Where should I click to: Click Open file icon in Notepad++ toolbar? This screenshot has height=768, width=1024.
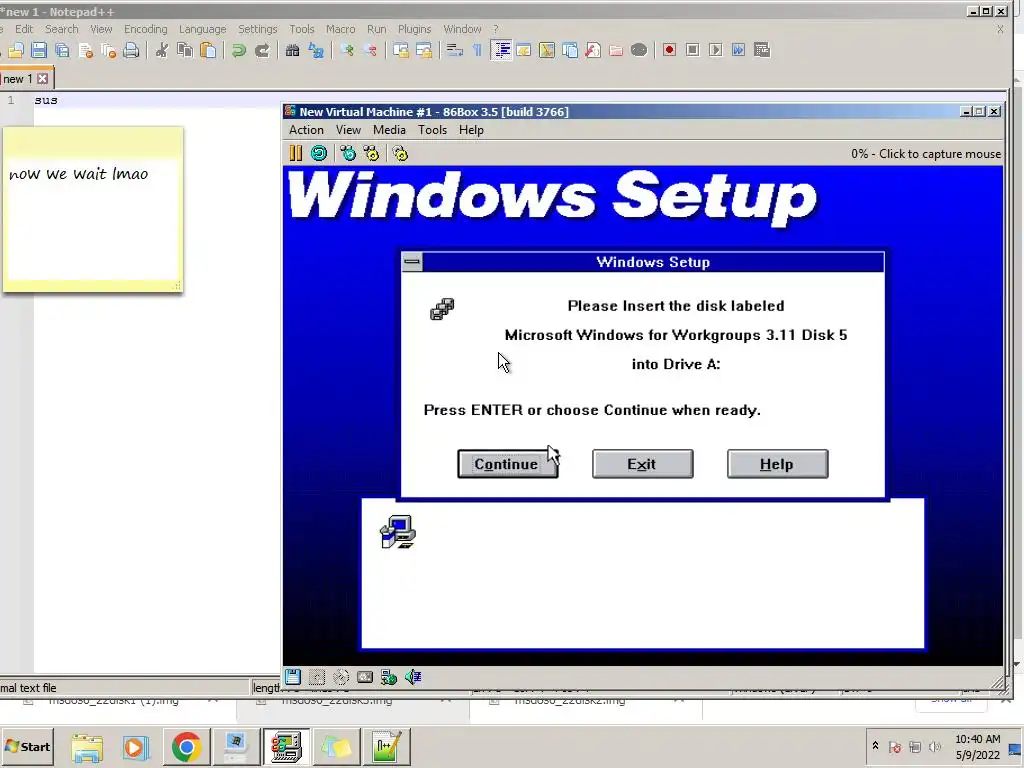click(x=16, y=50)
